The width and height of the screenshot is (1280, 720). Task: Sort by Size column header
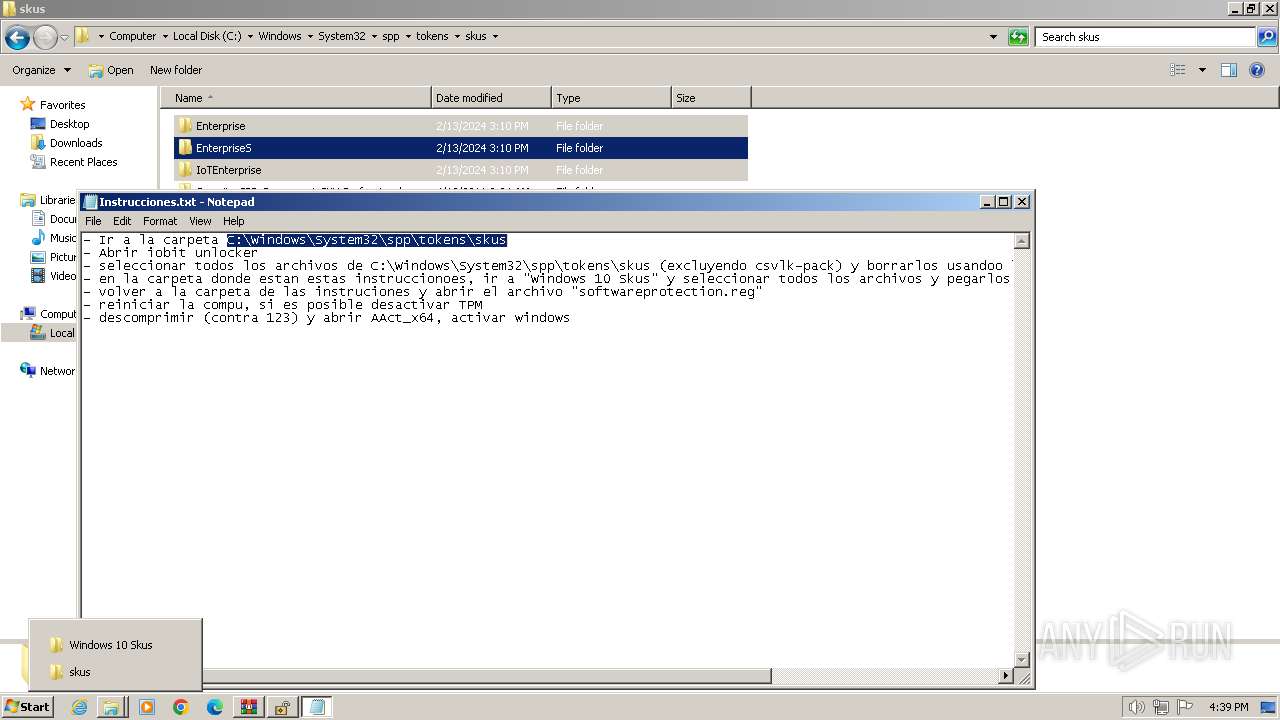click(x=711, y=98)
